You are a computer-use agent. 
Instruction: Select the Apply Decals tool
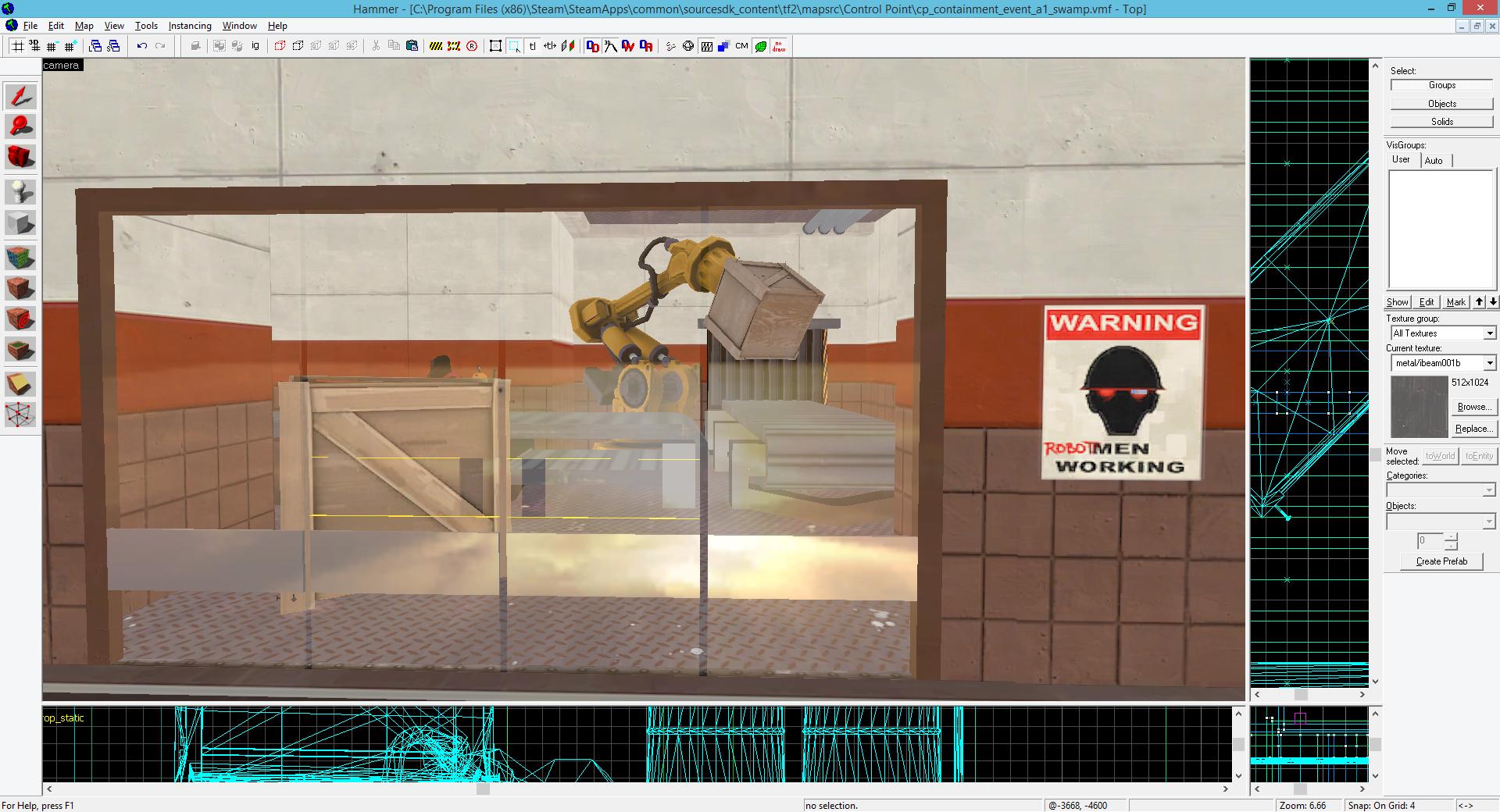click(x=20, y=319)
